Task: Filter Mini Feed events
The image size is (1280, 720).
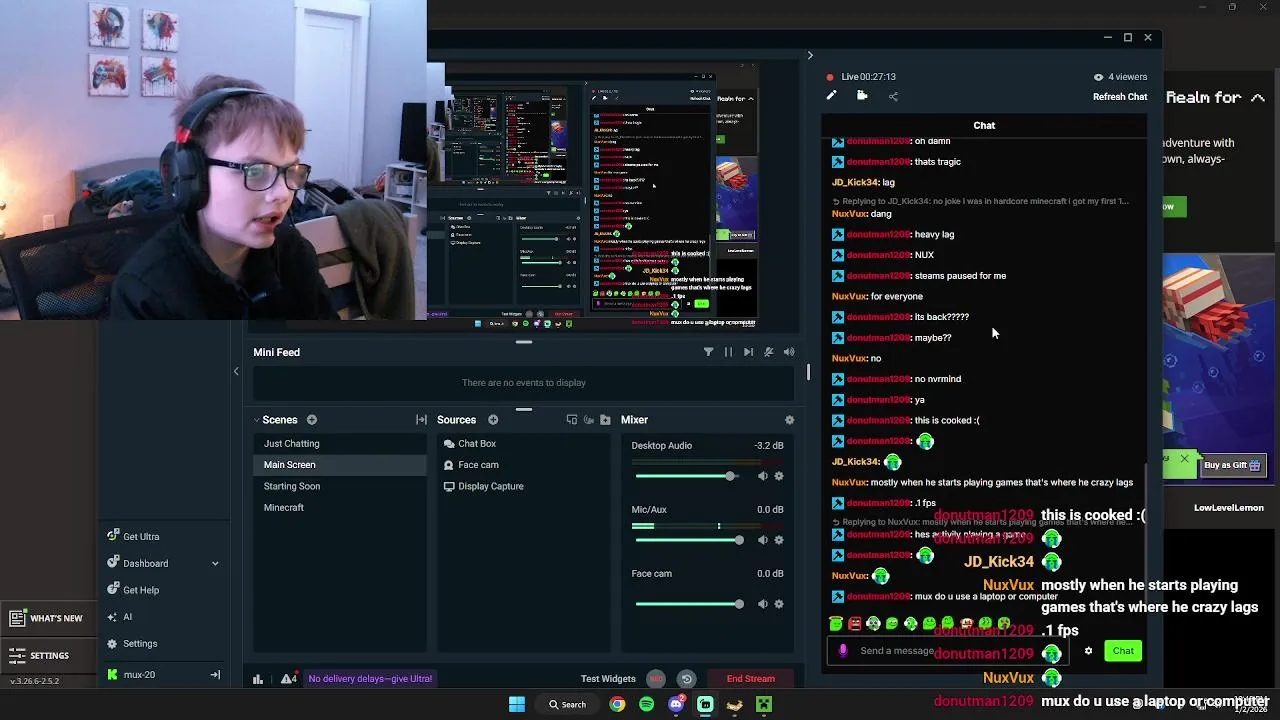Action: point(708,352)
